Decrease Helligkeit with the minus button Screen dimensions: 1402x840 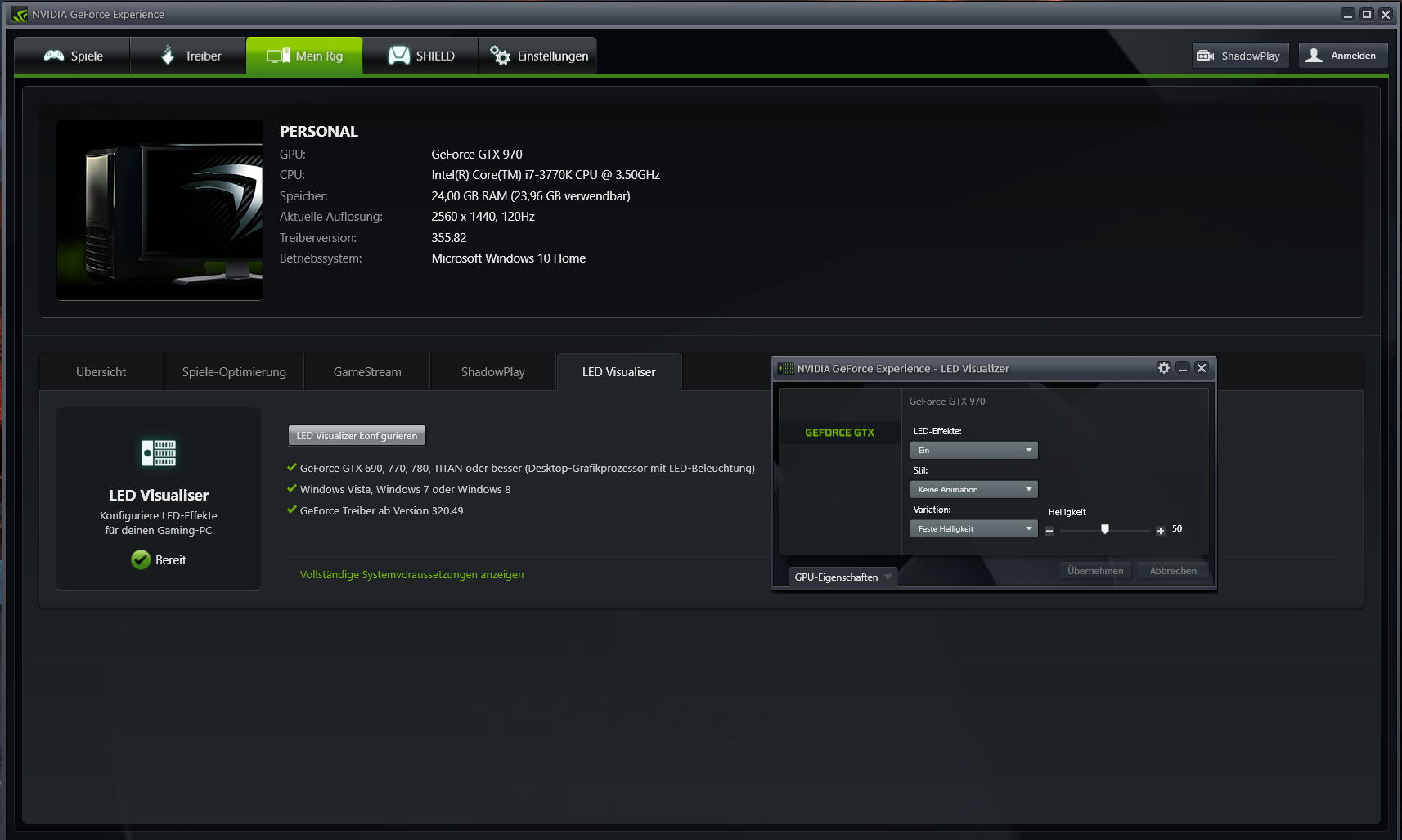coord(1049,531)
